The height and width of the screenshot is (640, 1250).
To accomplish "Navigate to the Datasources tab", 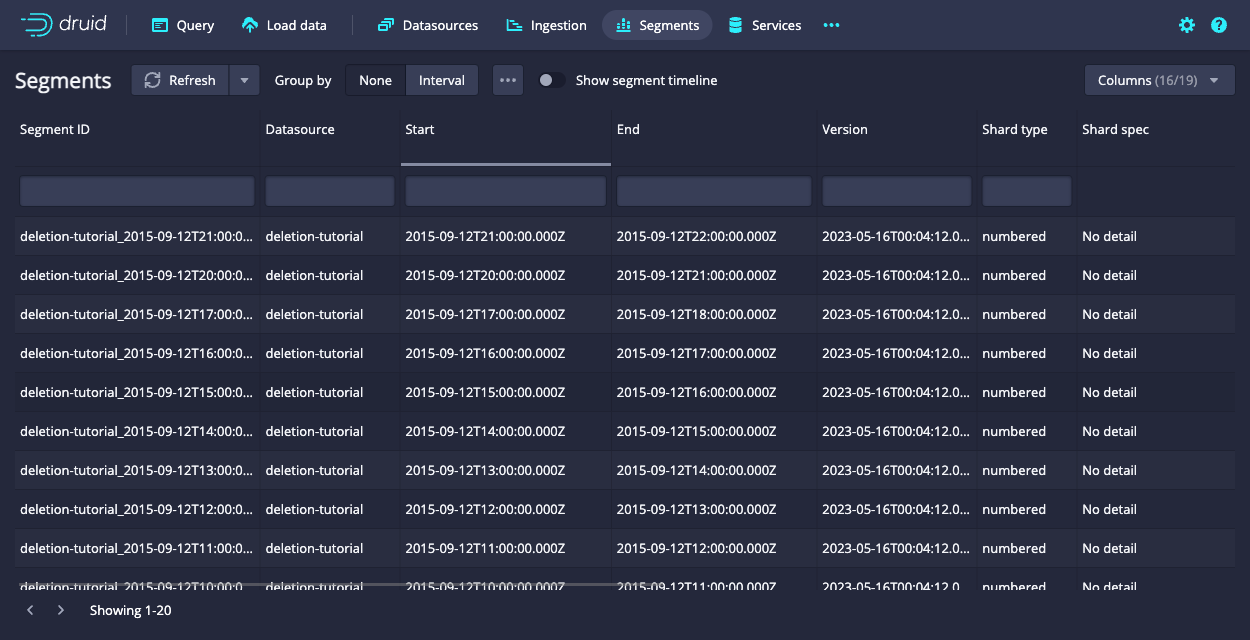I will click(x=428, y=25).
